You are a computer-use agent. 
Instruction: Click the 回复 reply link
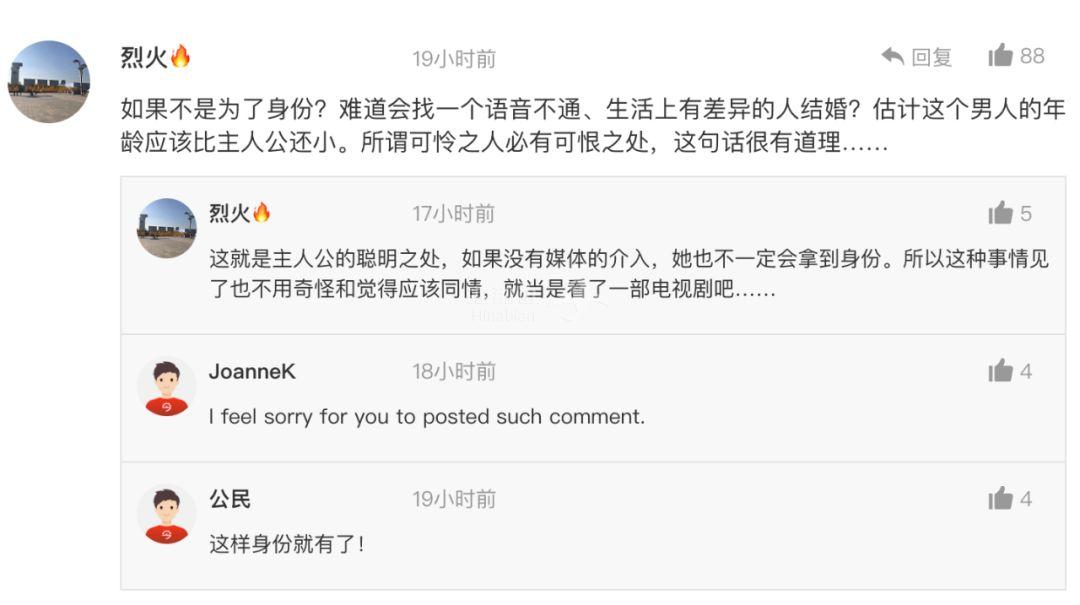[931, 57]
